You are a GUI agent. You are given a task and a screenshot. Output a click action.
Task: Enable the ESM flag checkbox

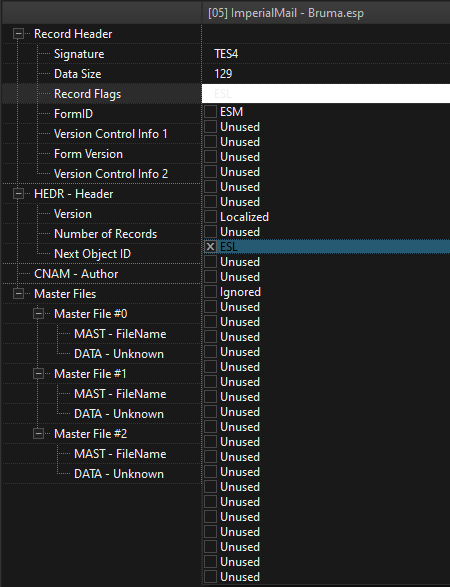(210, 112)
